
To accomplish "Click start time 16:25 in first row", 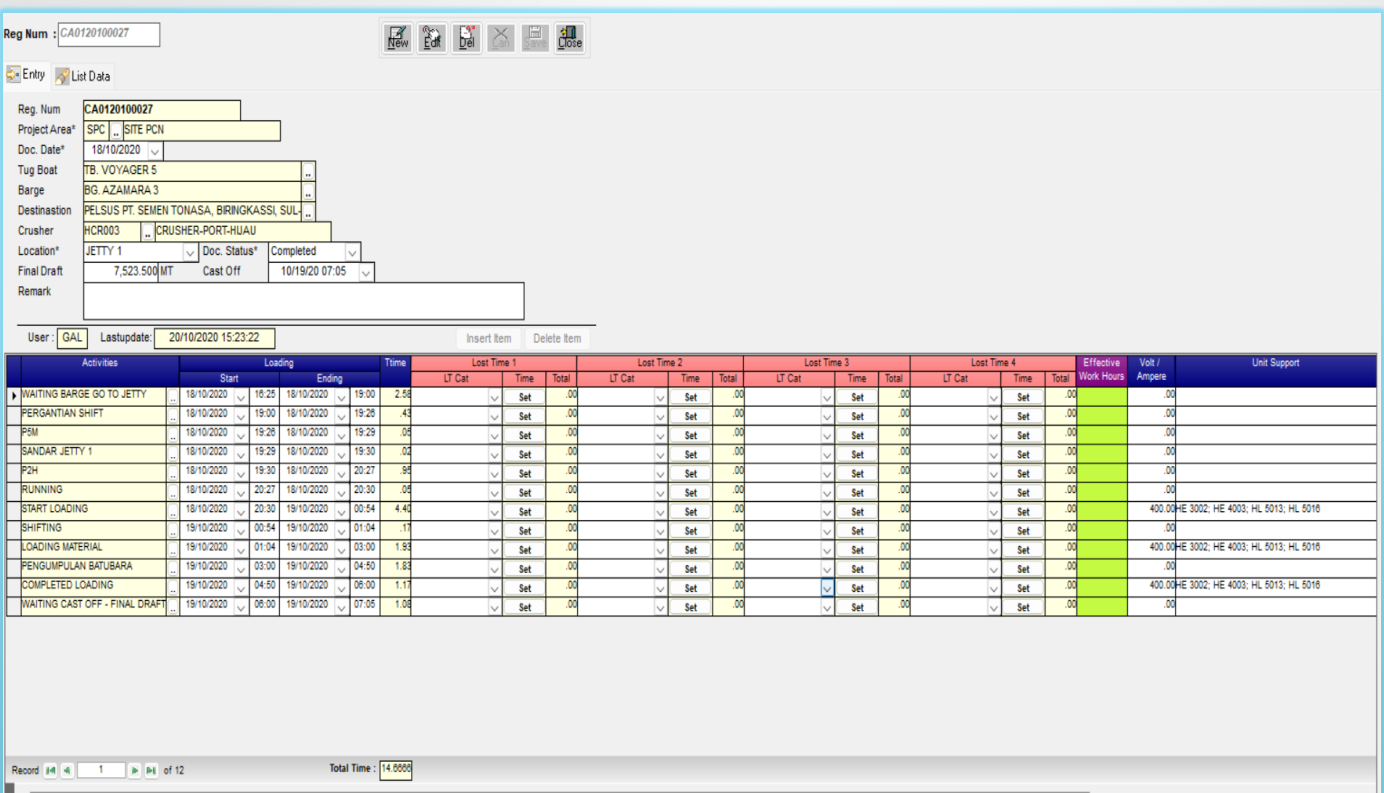I will [x=264, y=396].
